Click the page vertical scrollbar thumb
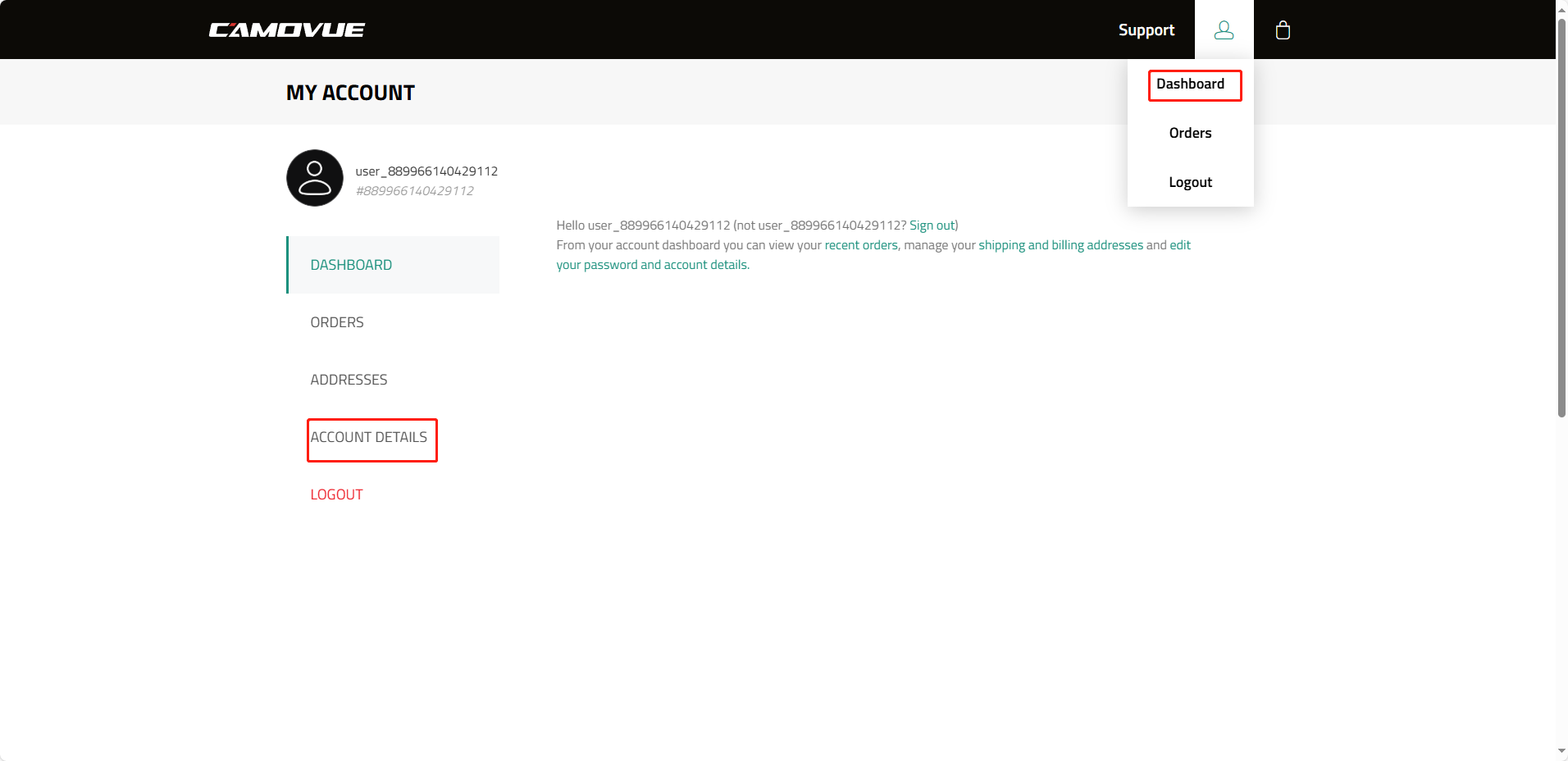This screenshot has width=1568, height=761. 1561,217
